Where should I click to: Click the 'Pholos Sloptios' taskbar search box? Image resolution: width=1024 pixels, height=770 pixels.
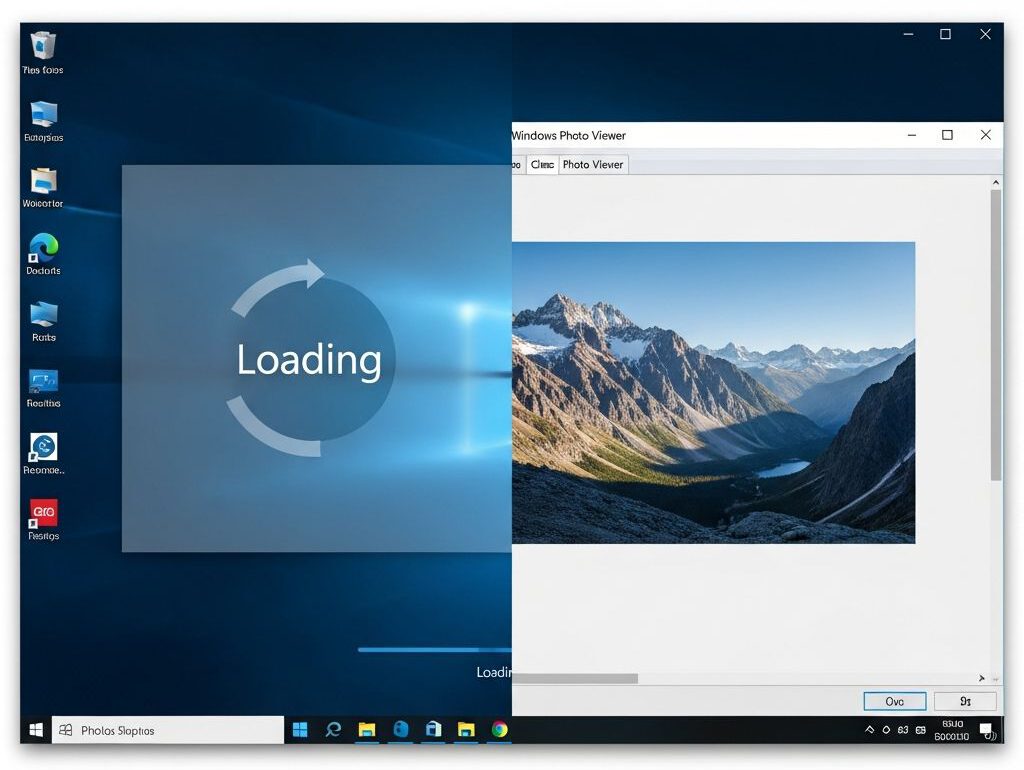pyautogui.click(x=168, y=730)
